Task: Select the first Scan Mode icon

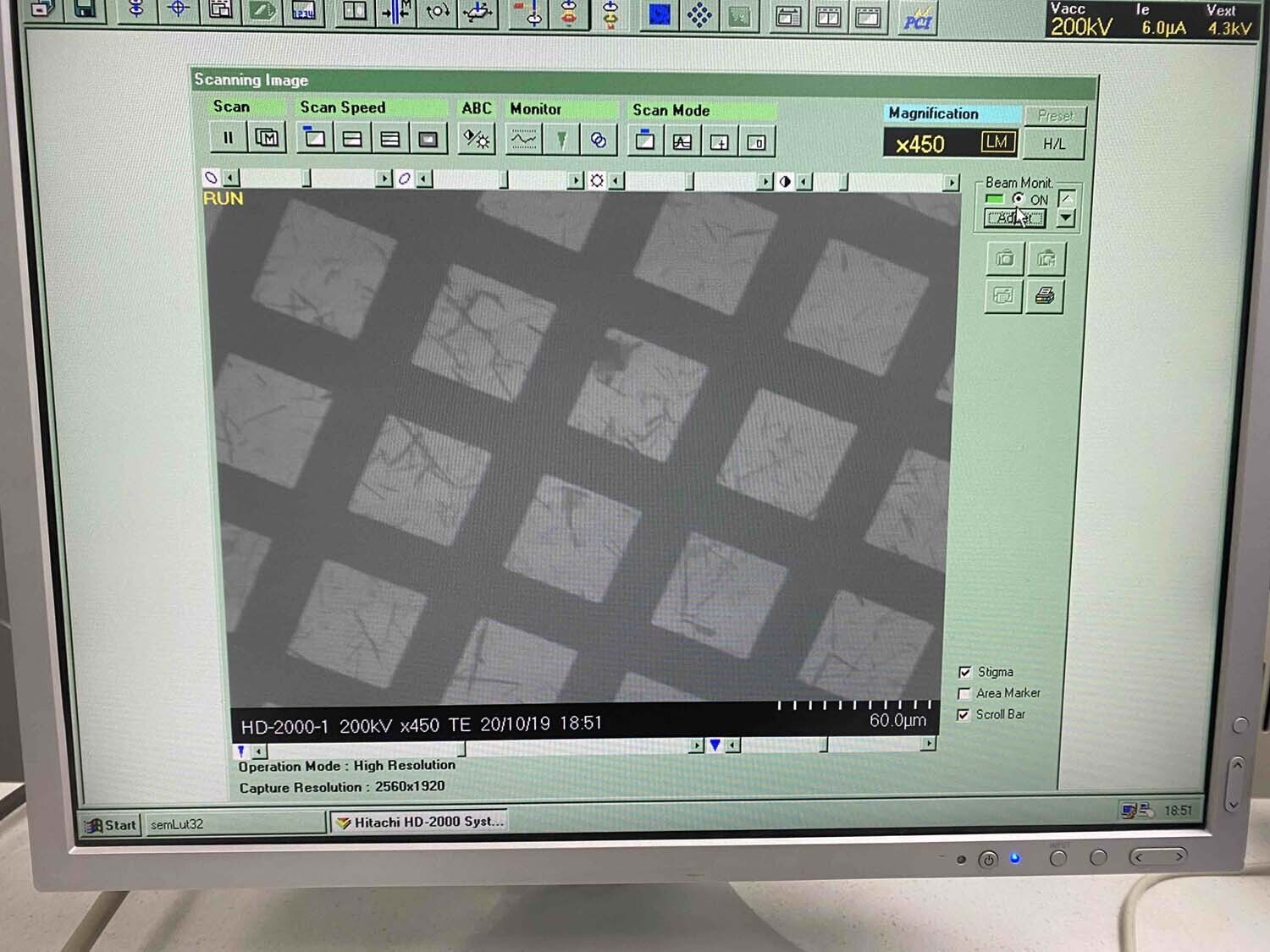Action: coord(645,141)
